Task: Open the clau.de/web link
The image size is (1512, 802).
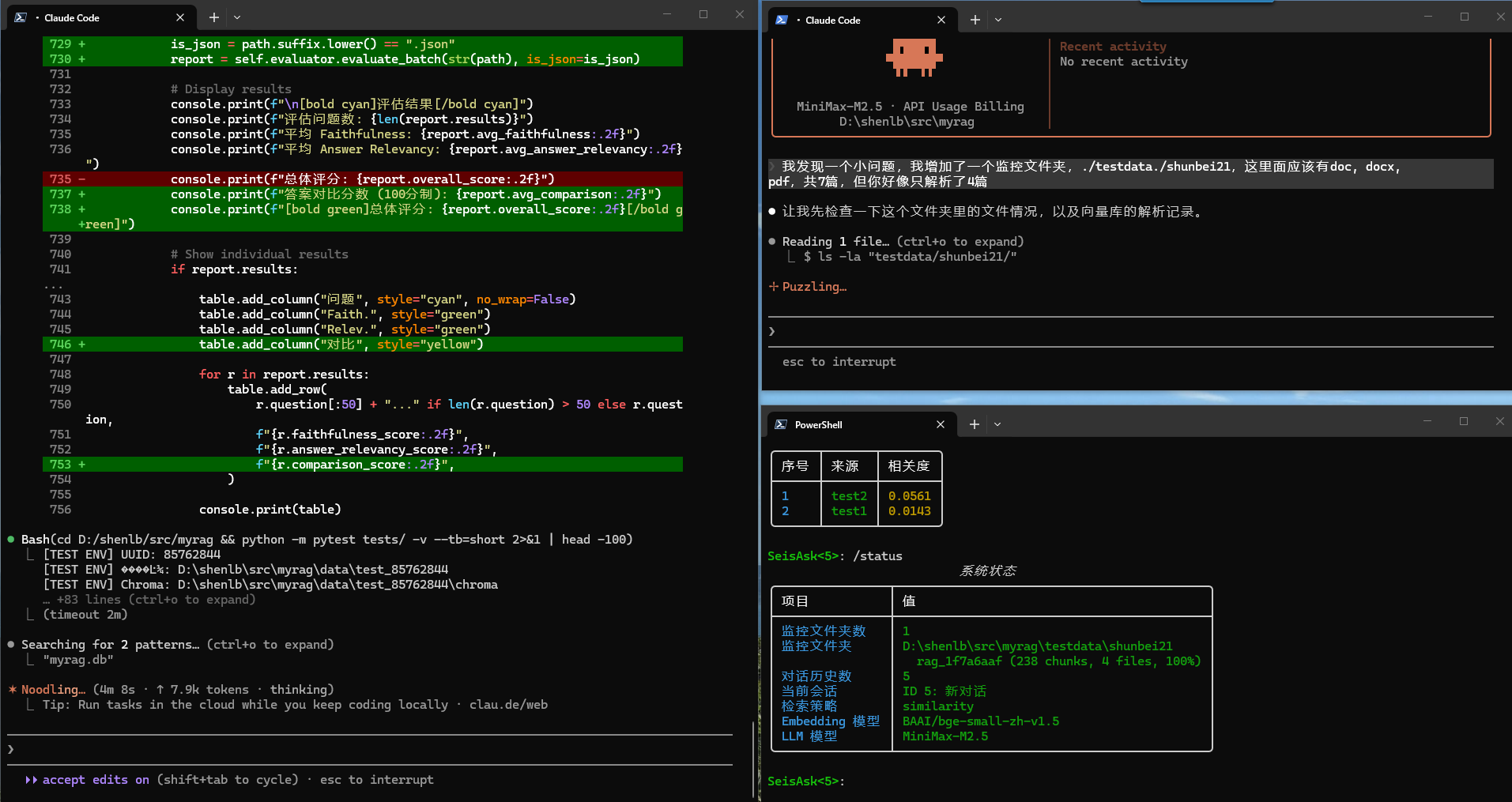Action: (x=508, y=704)
